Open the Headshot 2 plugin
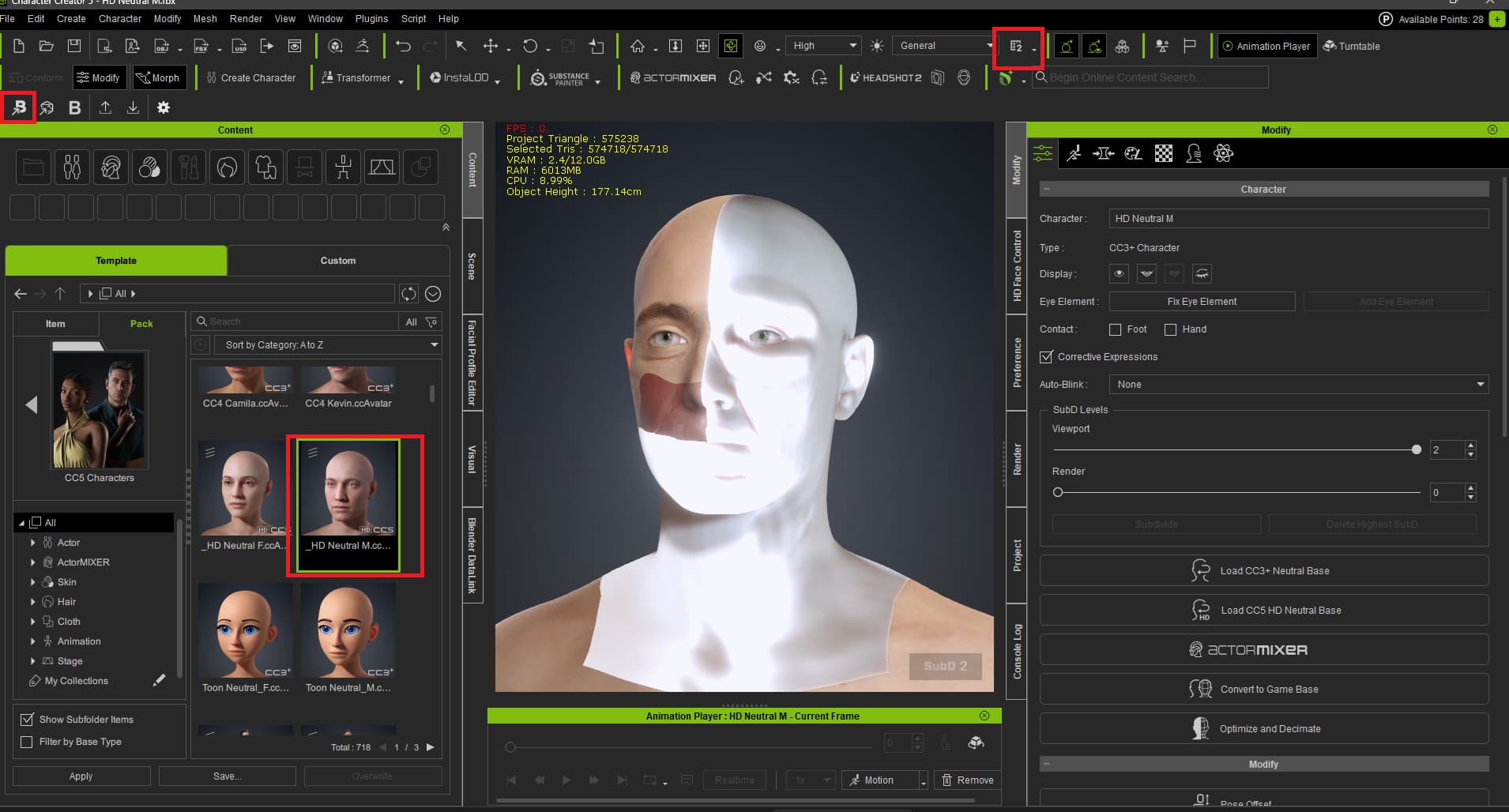This screenshot has width=1509, height=812. click(x=886, y=77)
